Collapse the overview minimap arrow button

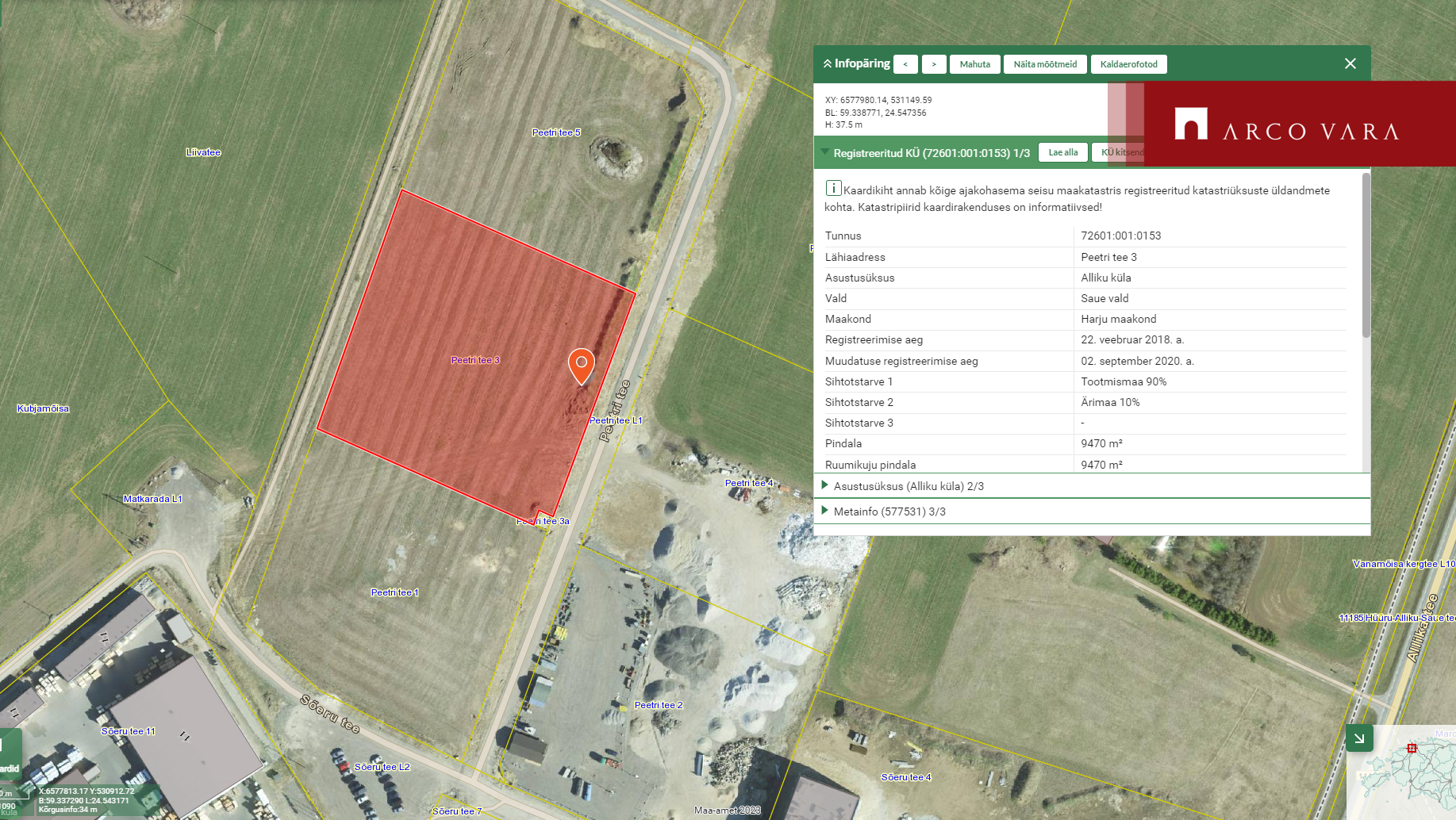pos(1359,738)
